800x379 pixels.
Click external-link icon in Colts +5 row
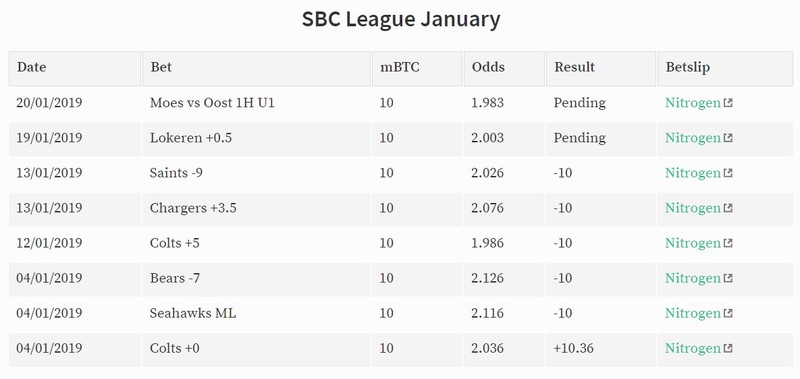(728, 243)
